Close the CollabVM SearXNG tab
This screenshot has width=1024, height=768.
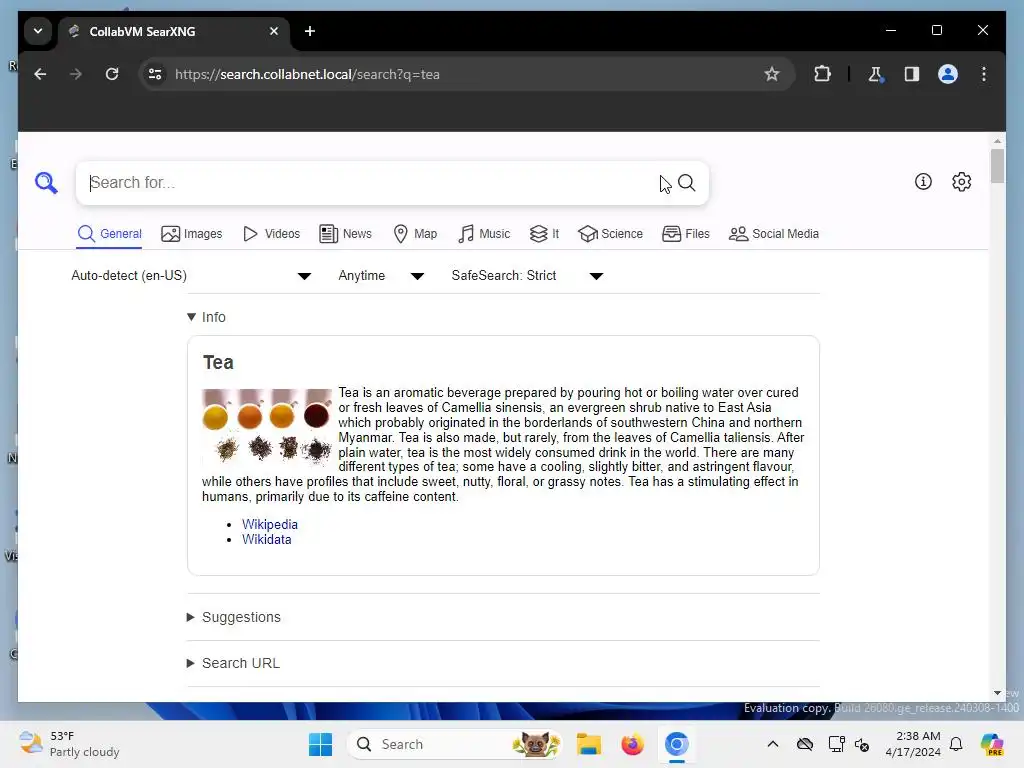pos(274,31)
